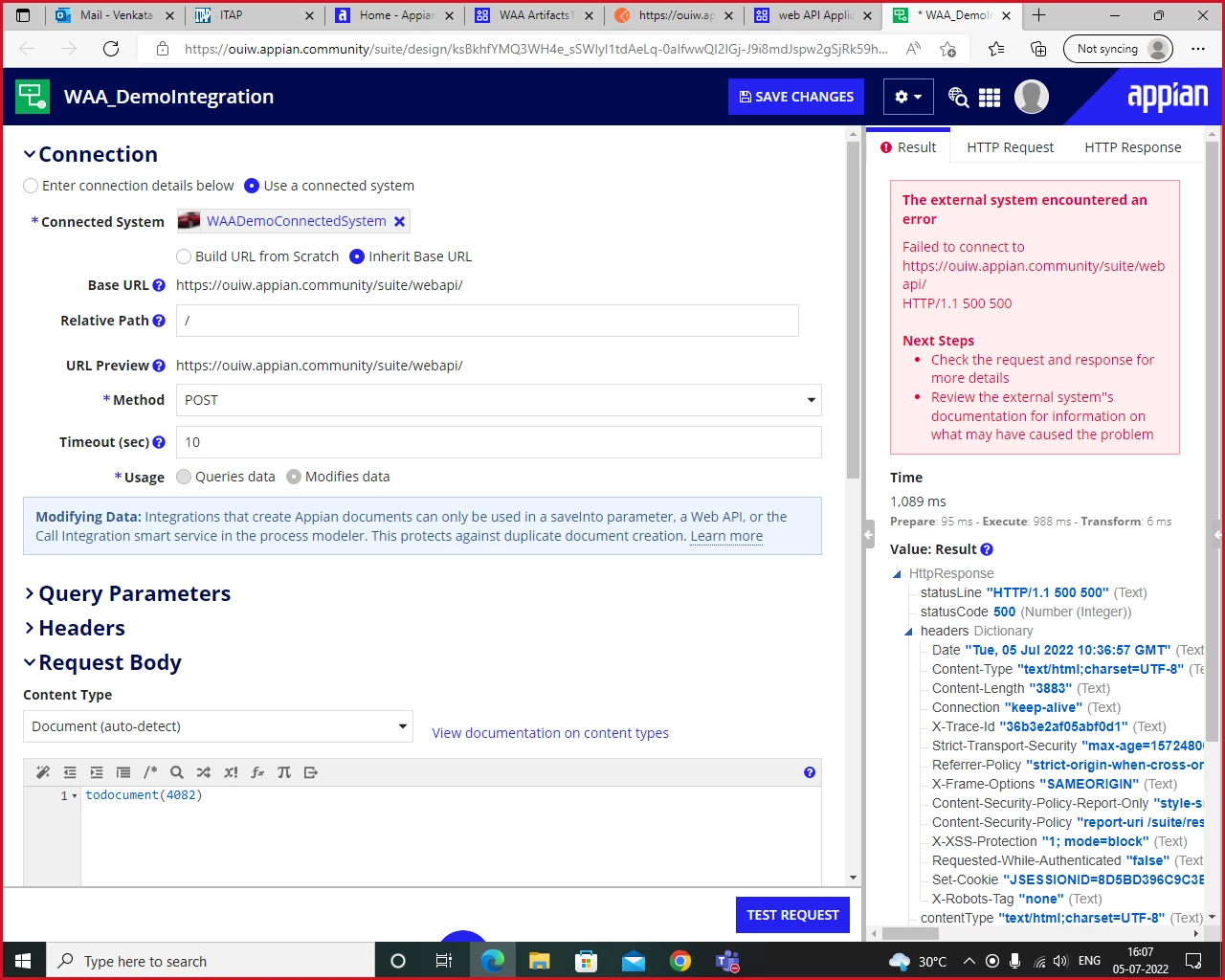Select the 'Queries data' usage option
This screenshot has width=1225, height=980.
click(x=184, y=477)
